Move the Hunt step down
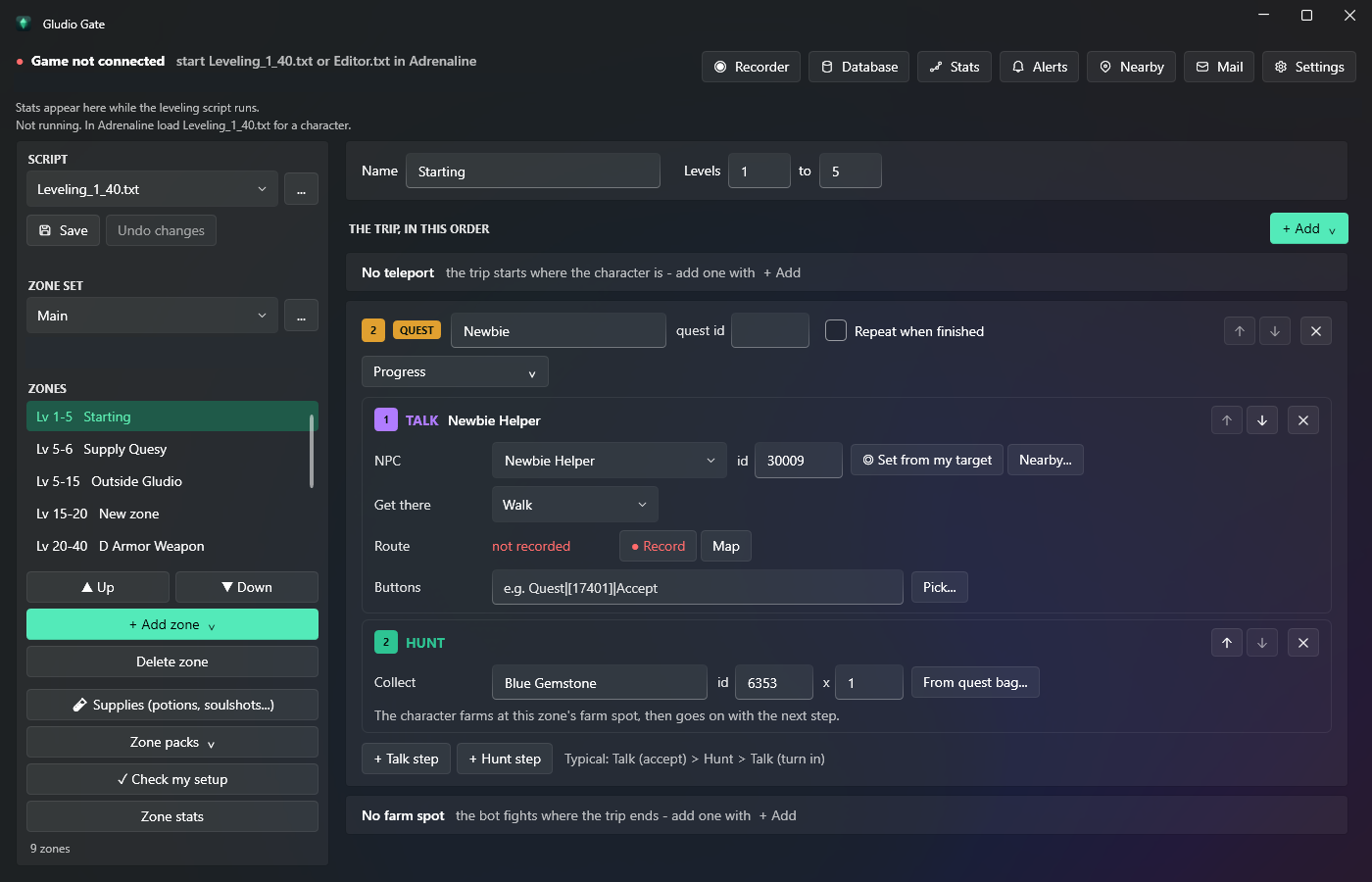 [x=1262, y=643]
